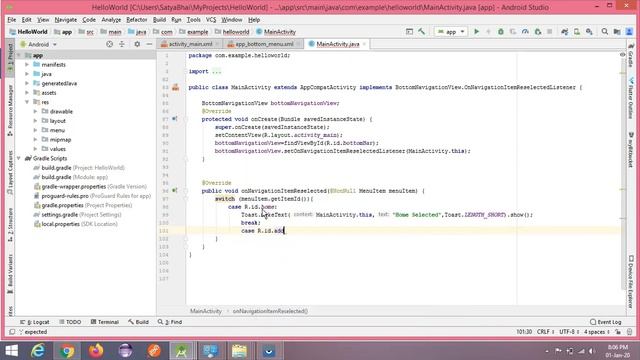Open the Refactor menu
The height and width of the screenshot is (360, 640).
coord(136,20)
